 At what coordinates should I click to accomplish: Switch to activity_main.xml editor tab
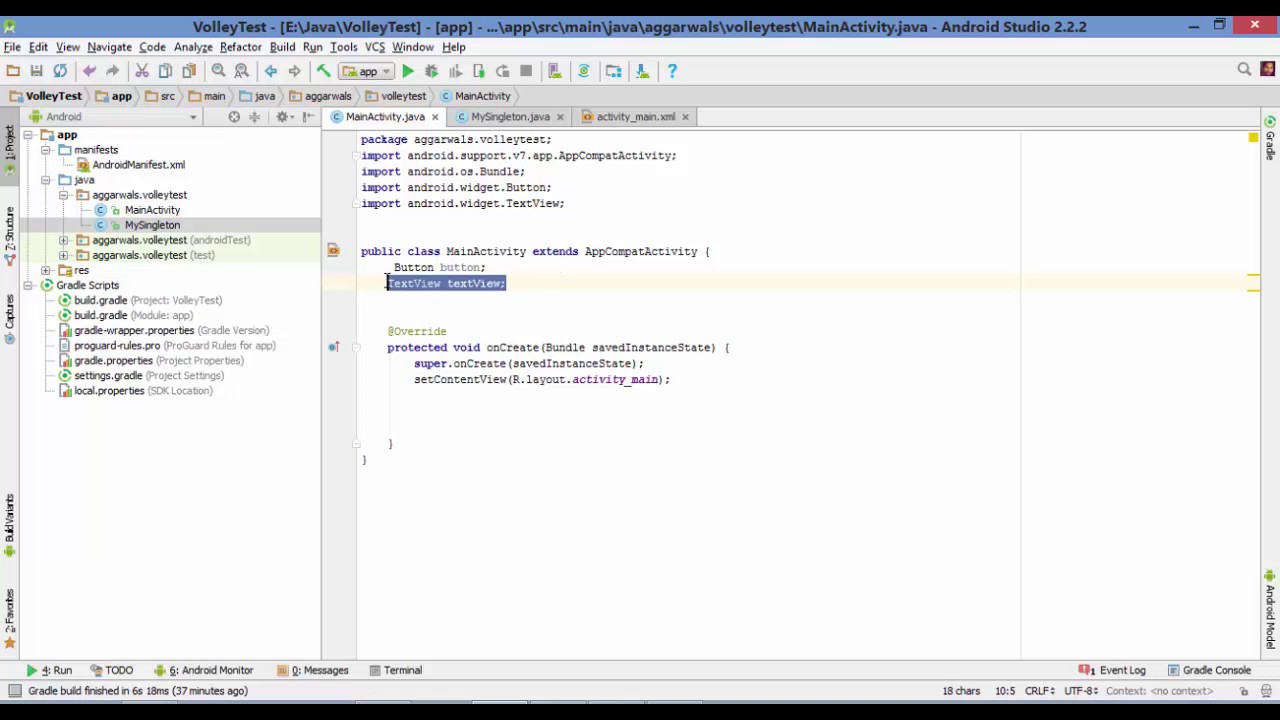[635, 117]
